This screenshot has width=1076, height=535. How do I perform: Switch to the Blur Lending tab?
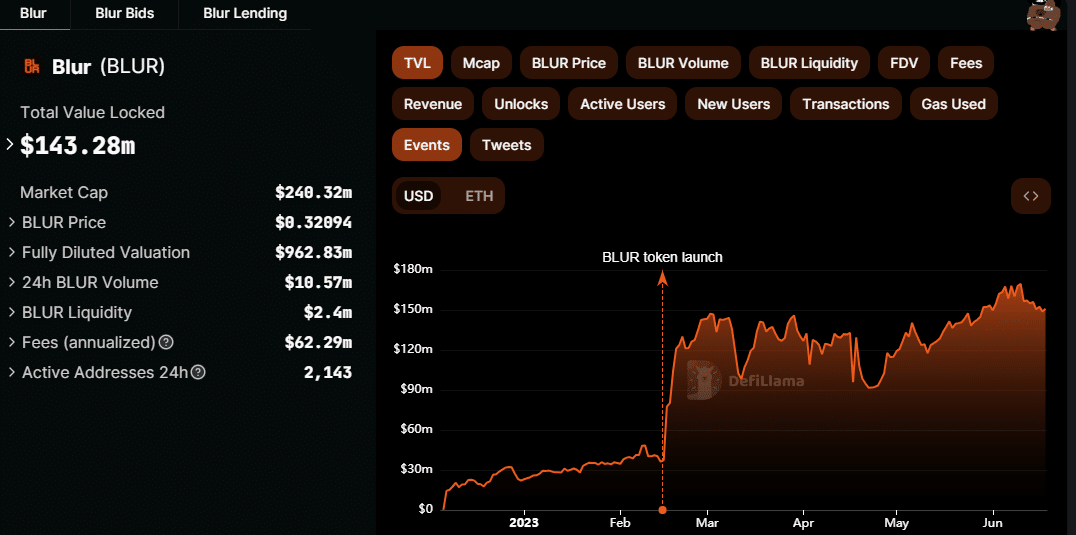coord(245,14)
